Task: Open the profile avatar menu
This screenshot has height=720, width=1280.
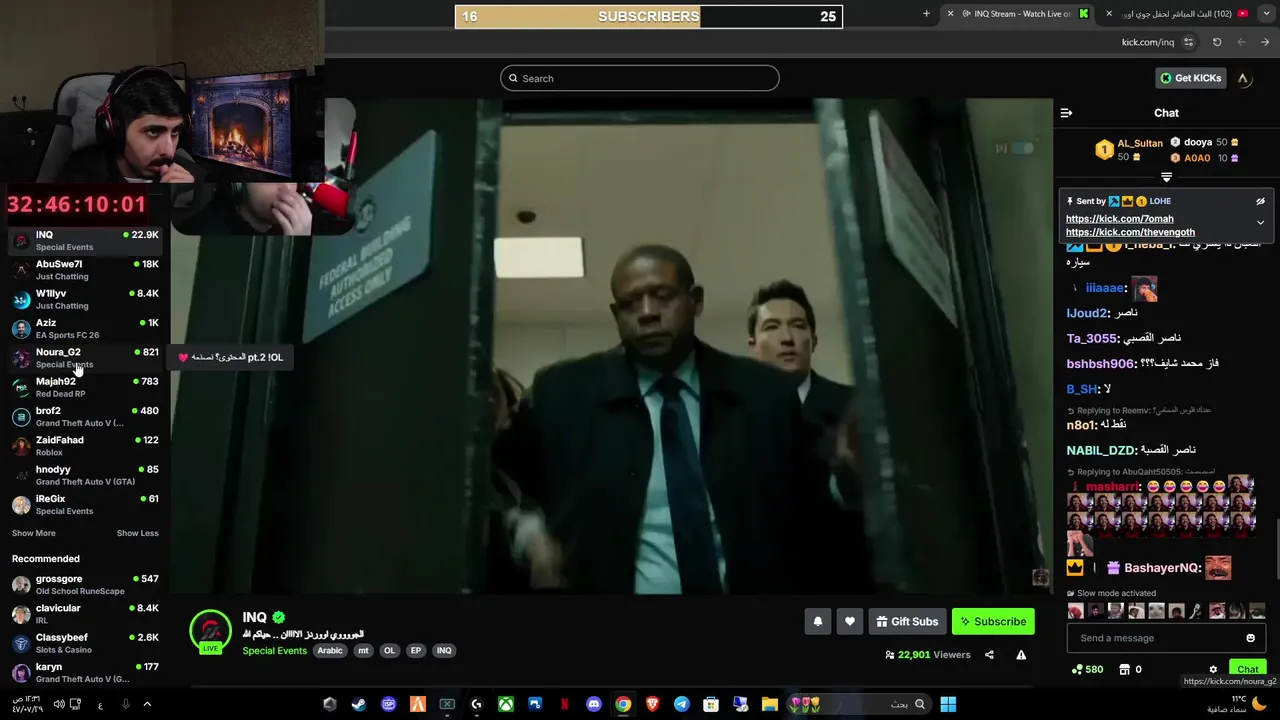Action: [x=1243, y=78]
